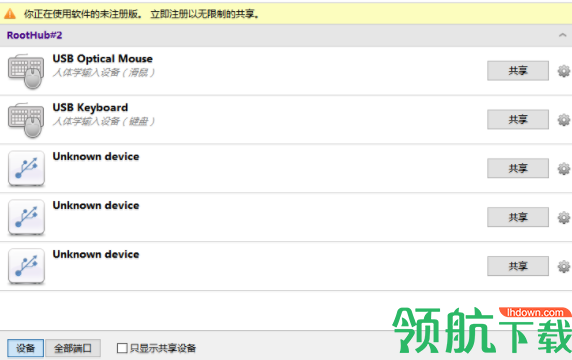
Task: Click the 立即注册以无限制的共享 registration notice
Action: tap(205, 14)
